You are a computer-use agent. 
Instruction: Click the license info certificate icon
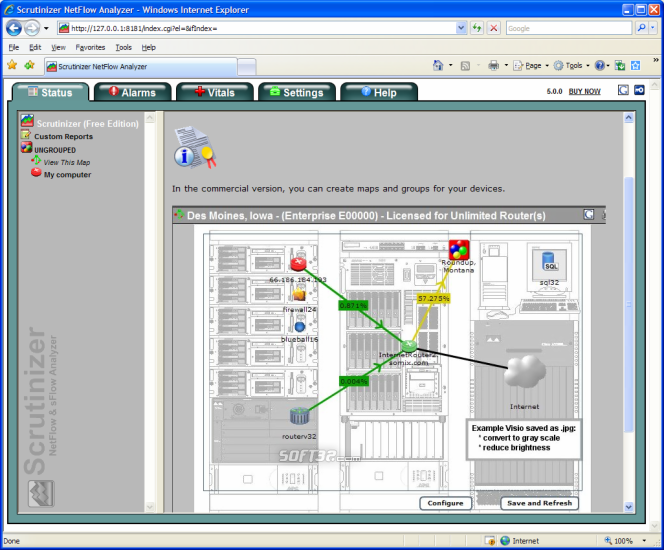click(194, 147)
